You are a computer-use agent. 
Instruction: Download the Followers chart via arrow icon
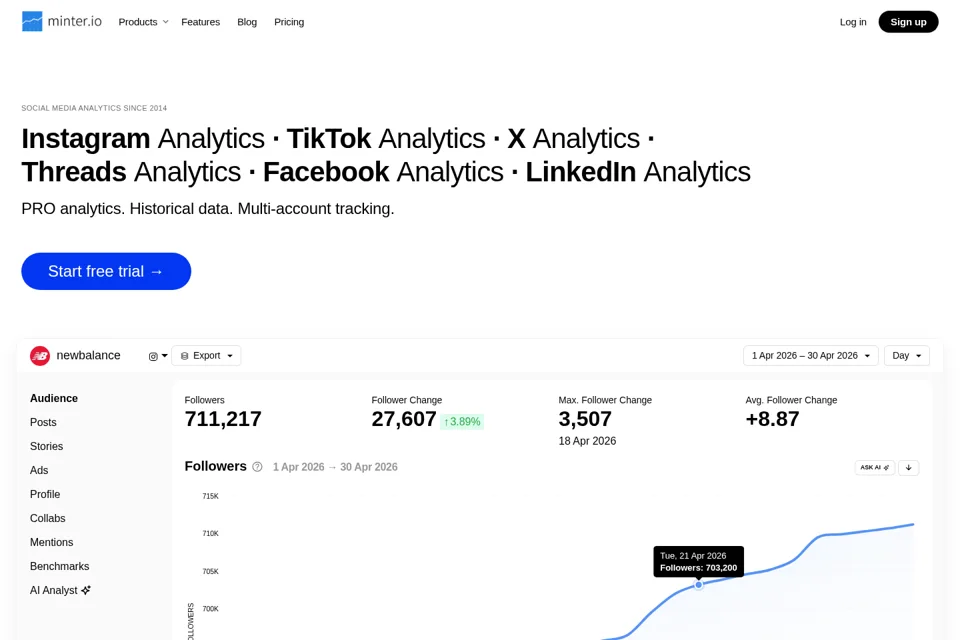pos(909,468)
